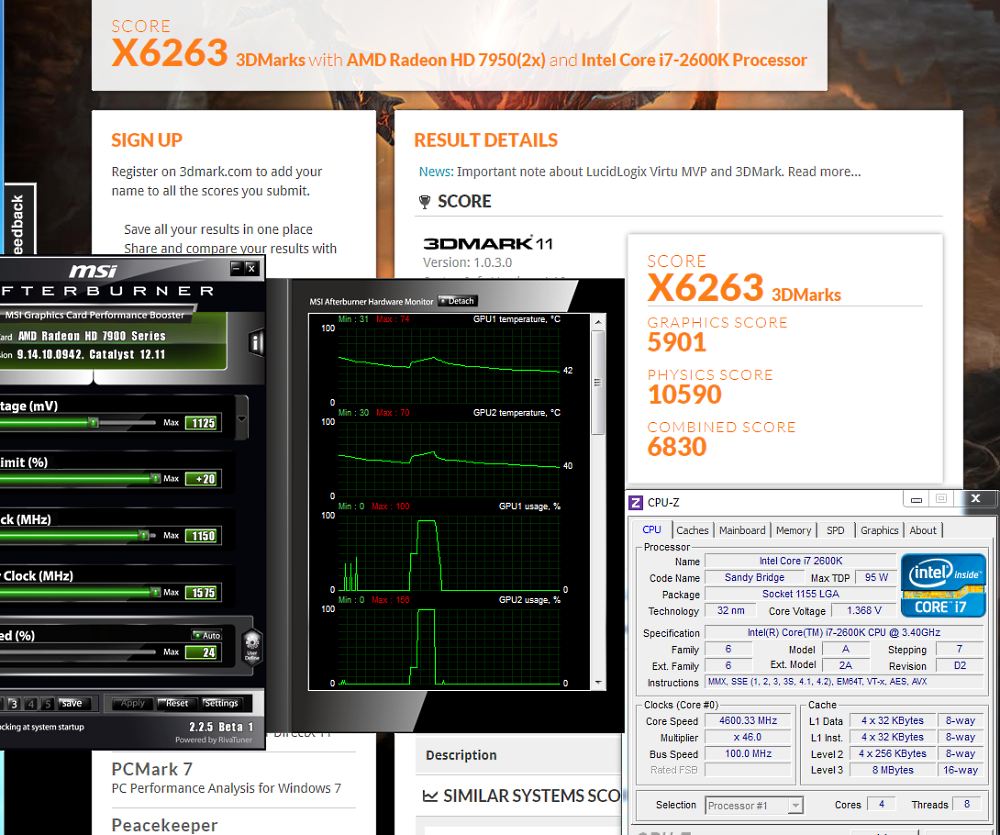Click the 3DMark 11 logo
The image size is (1000, 835).
tap(488, 243)
